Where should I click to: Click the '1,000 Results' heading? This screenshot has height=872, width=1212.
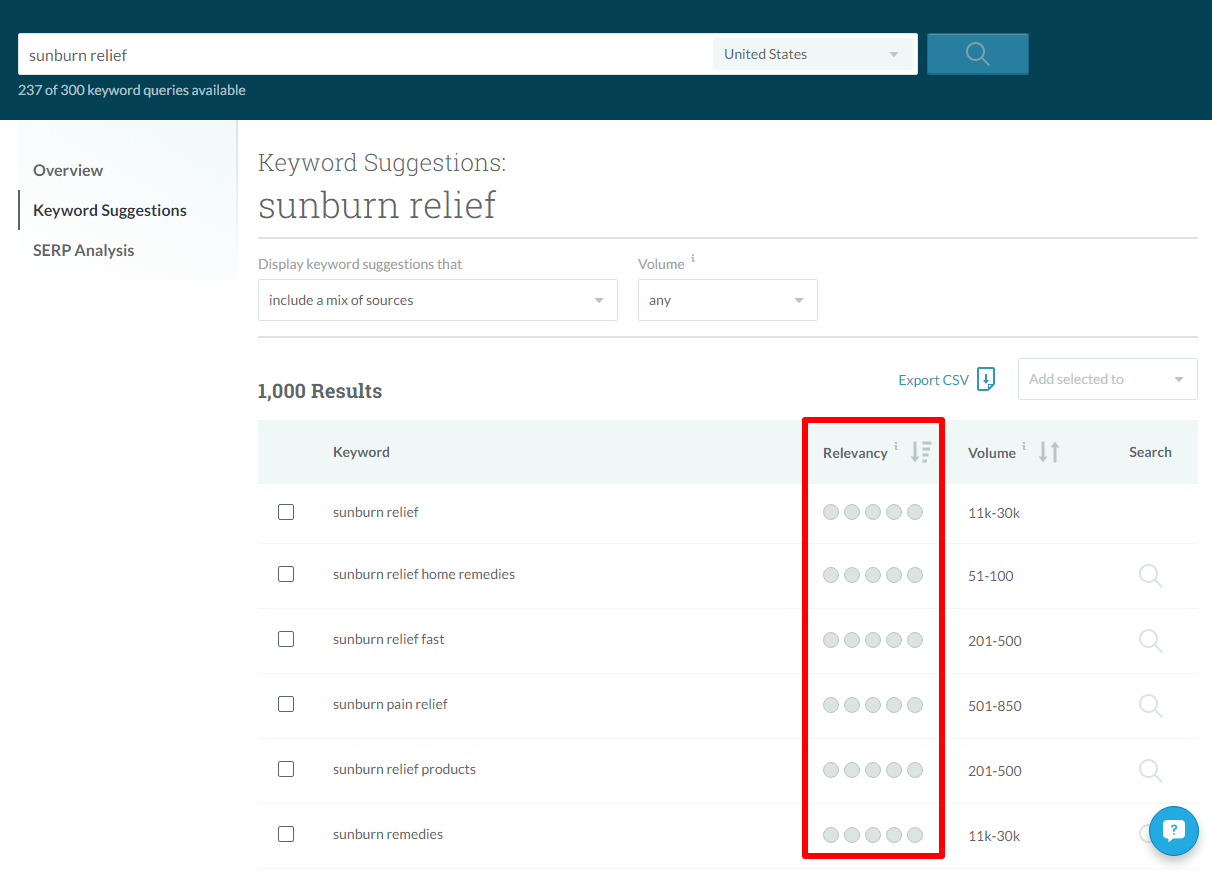(x=320, y=391)
